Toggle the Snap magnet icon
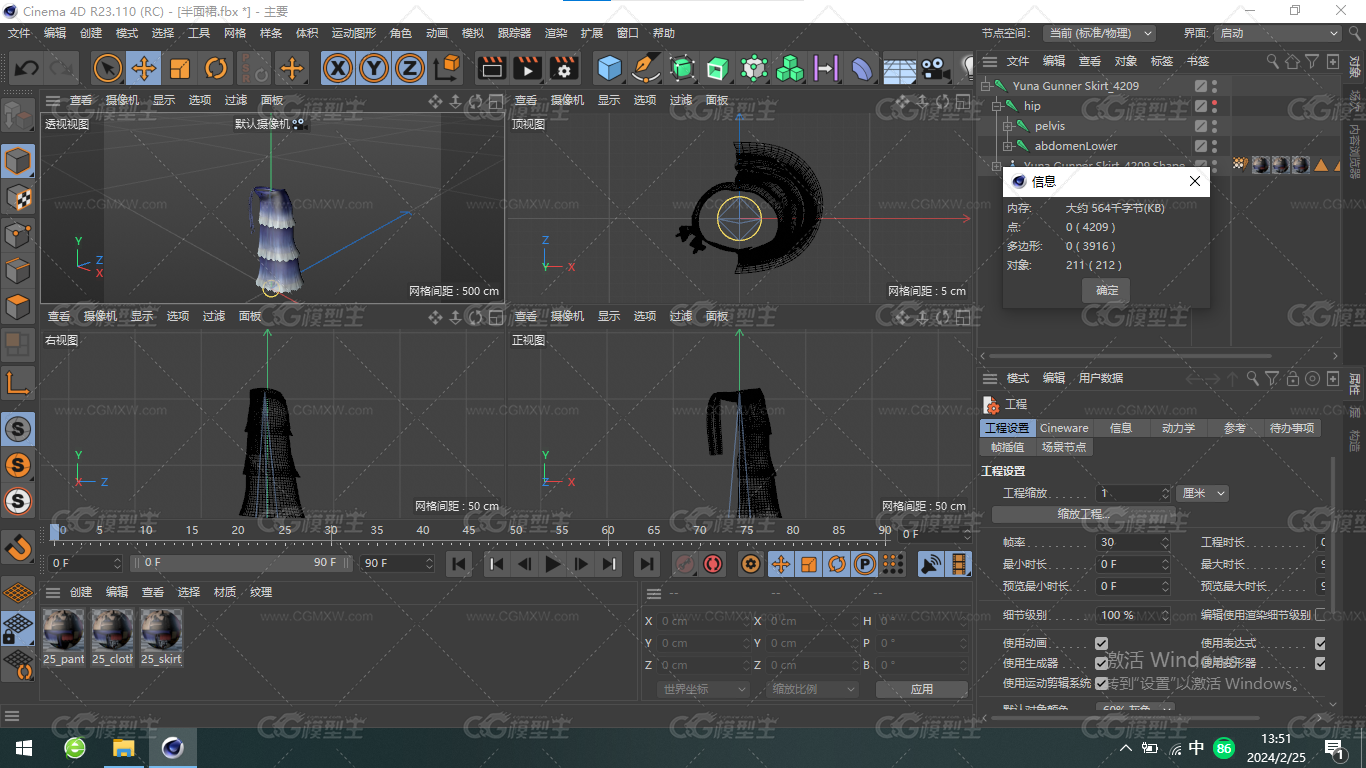This screenshot has width=1366, height=768. [18, 548]
